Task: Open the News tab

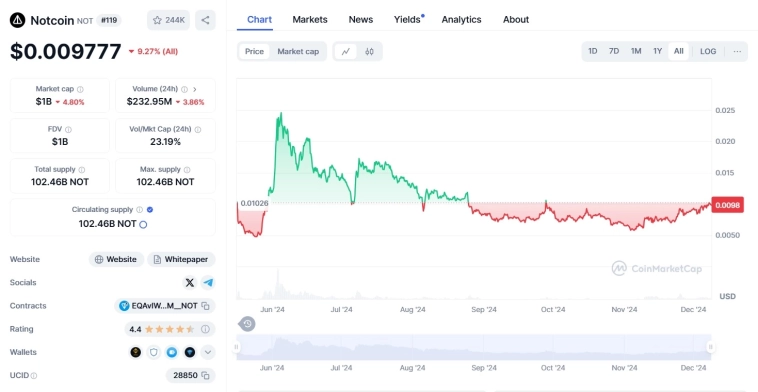Action: pyautogui.click(x=361, y=20)
